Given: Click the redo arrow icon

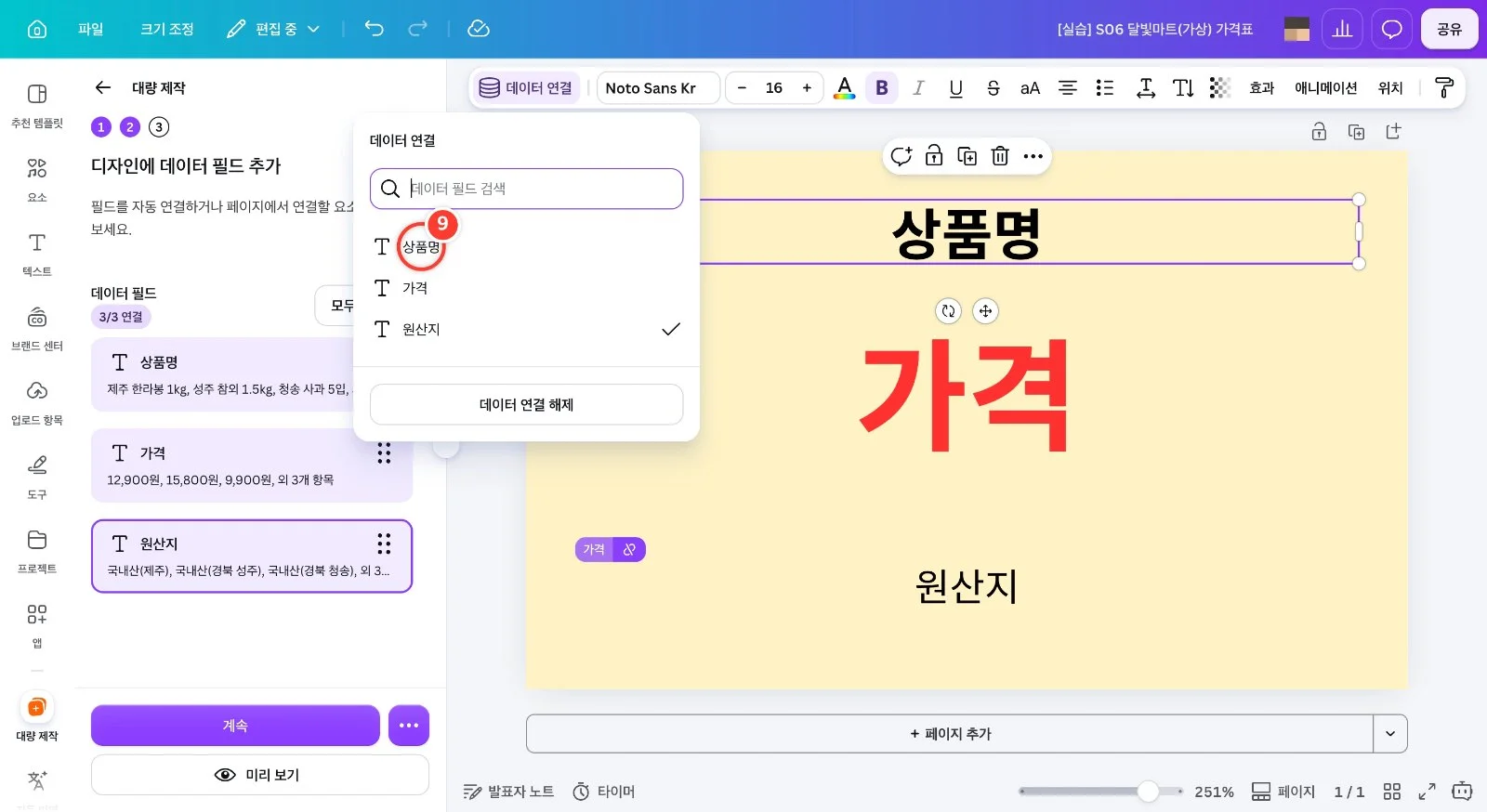Looking at the screenshot, I should pyautogui.click(x=418, y=29).
